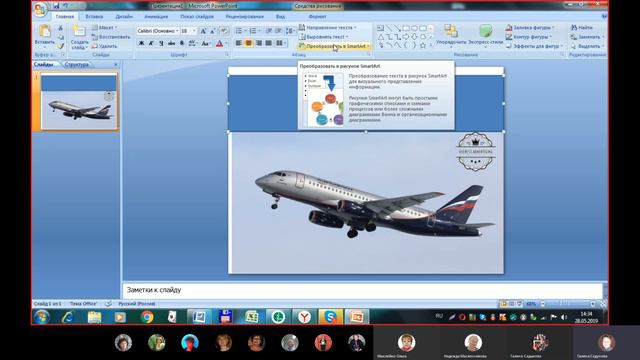Align text to the right
The height and width of the screenshot is (360, 640).
click(x=259, y=43)
